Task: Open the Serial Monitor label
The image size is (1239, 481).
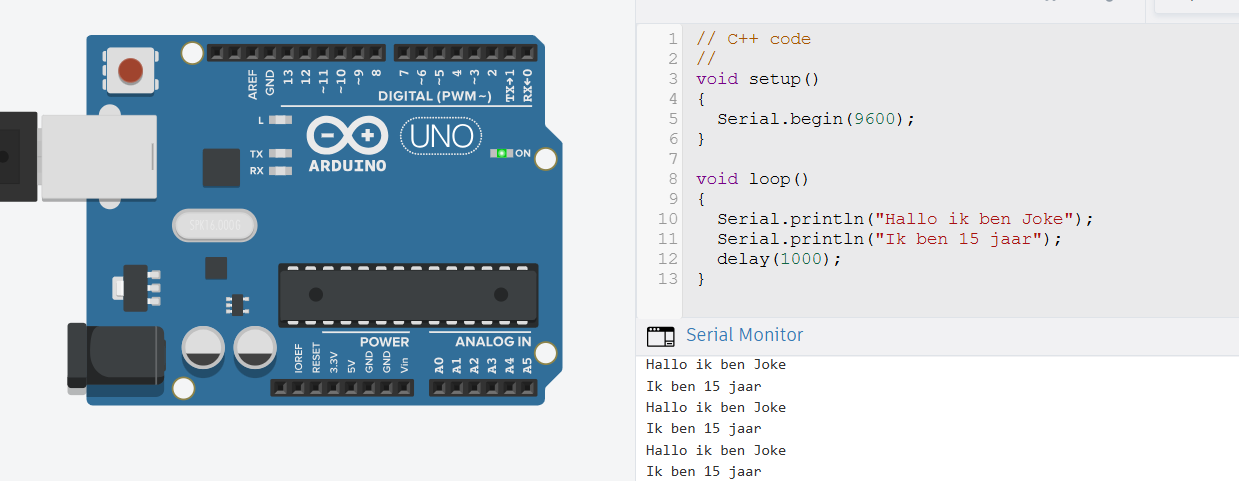Action: 744,335
